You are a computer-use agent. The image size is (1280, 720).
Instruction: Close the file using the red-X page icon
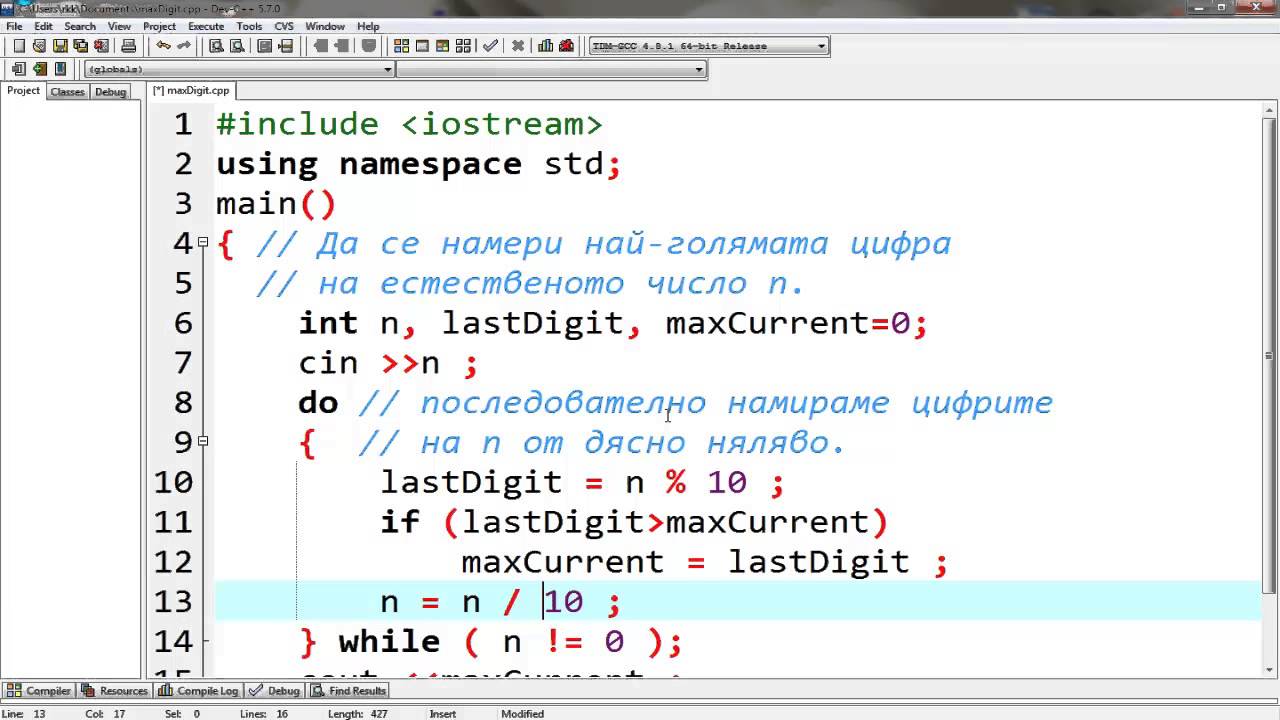point(101,46)
